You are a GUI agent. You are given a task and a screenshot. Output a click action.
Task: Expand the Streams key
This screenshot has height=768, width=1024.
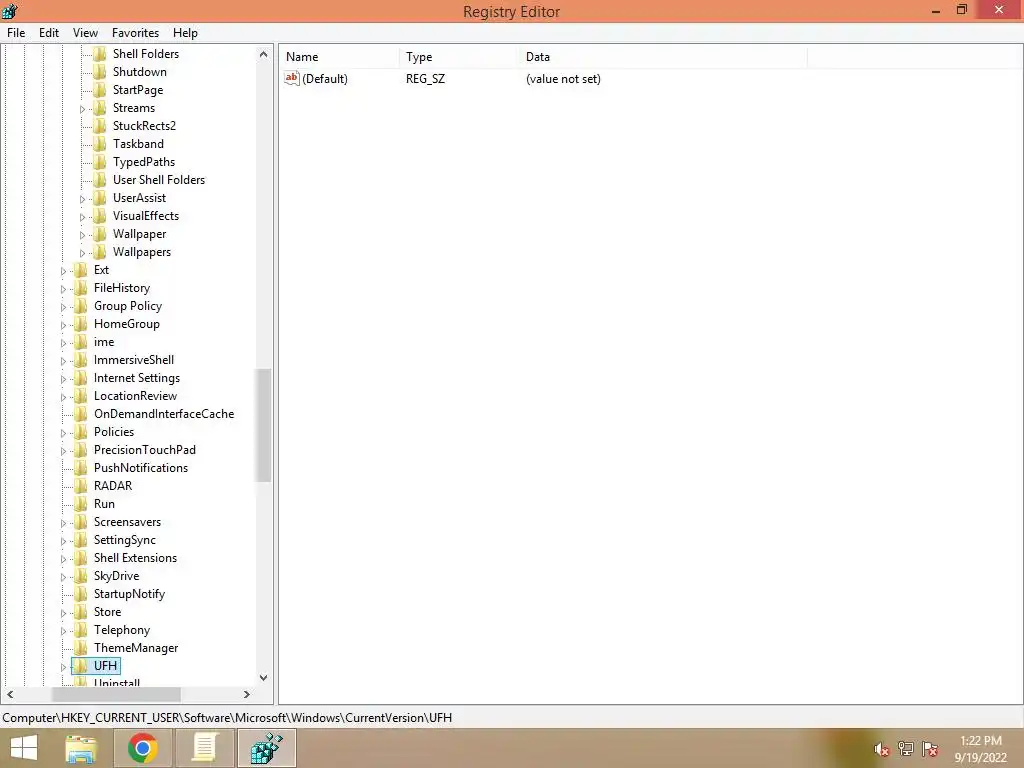point(82,109)
